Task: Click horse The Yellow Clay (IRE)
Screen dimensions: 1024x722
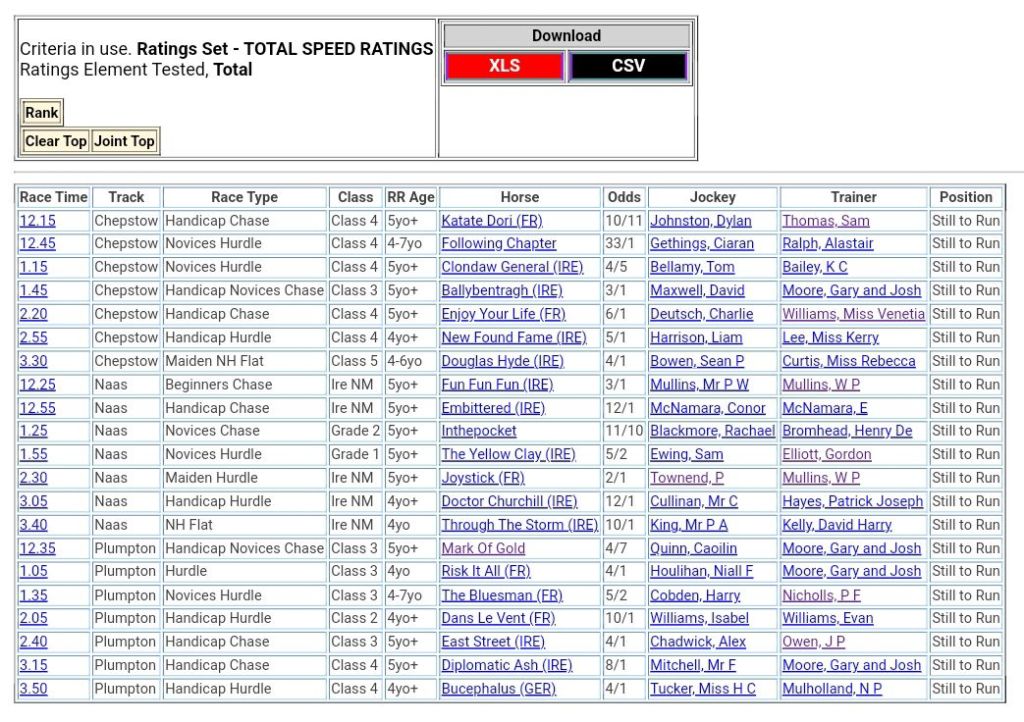Action: coord(508,454)
